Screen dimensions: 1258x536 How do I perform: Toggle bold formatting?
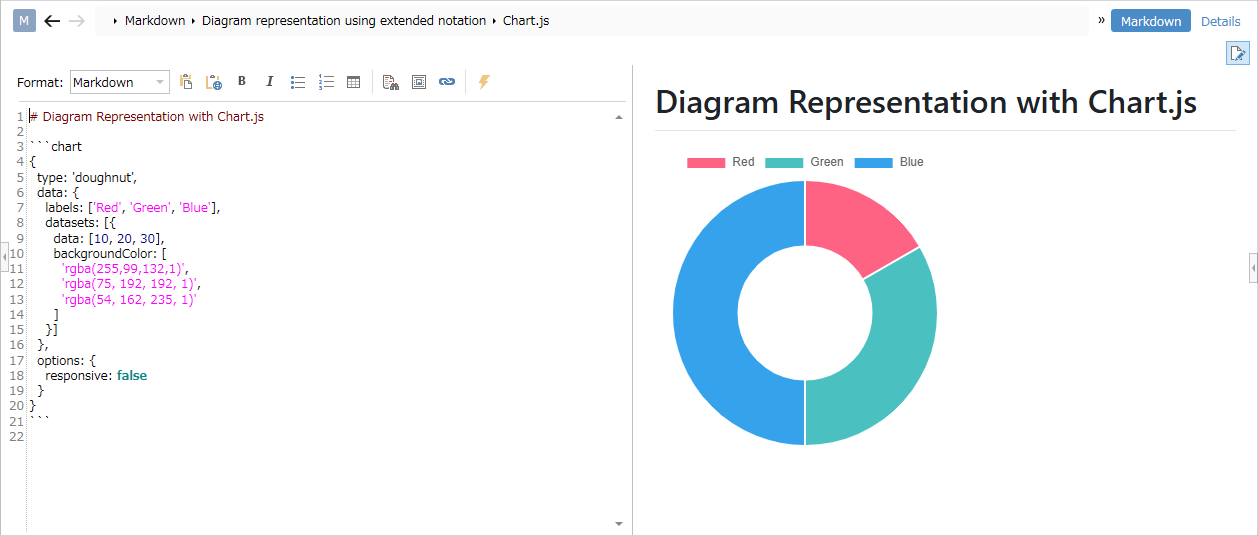coord(242,82)
